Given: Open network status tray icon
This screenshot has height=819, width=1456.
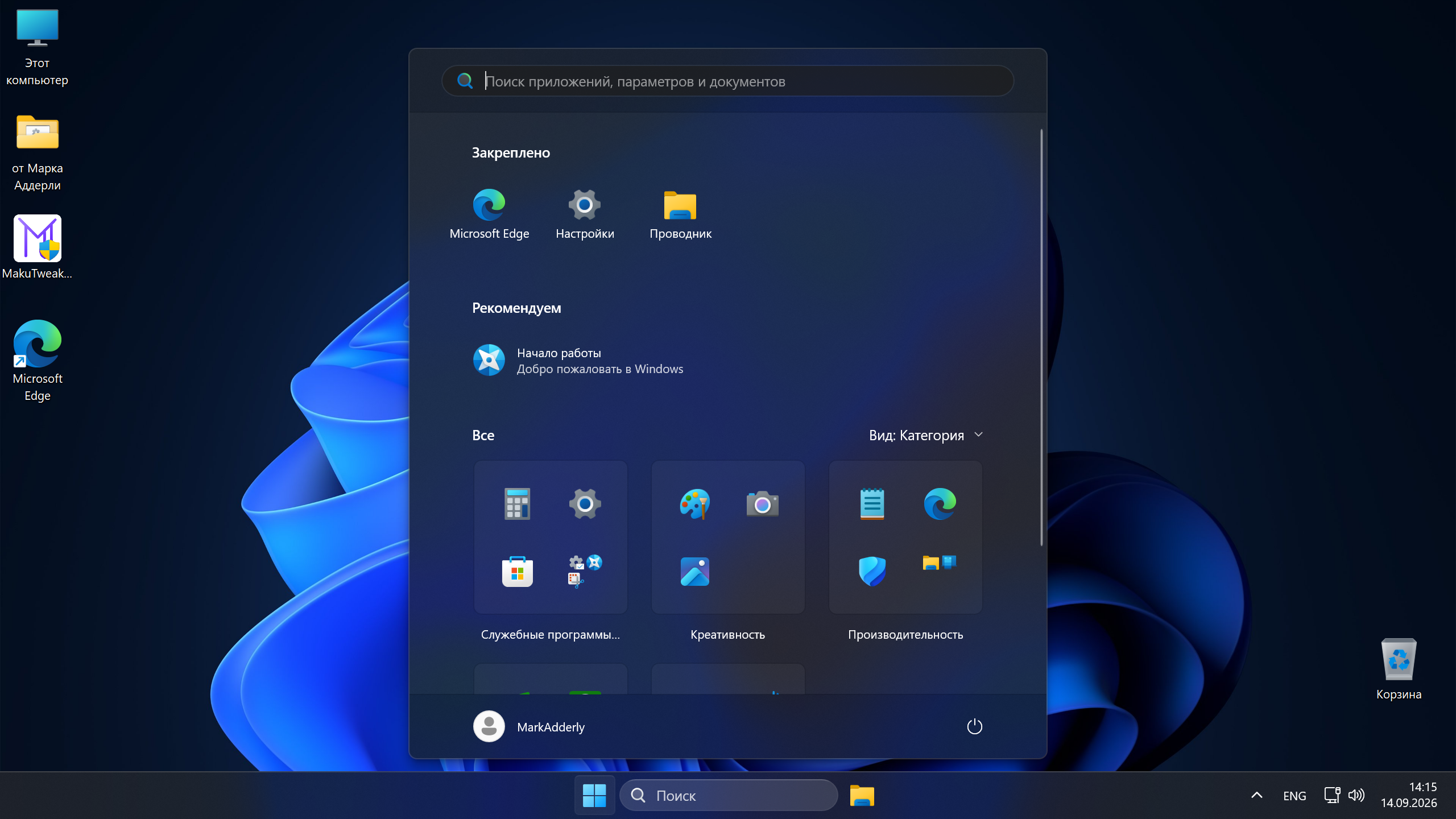Looking at the screenshot, I should tap(1331, 795).
